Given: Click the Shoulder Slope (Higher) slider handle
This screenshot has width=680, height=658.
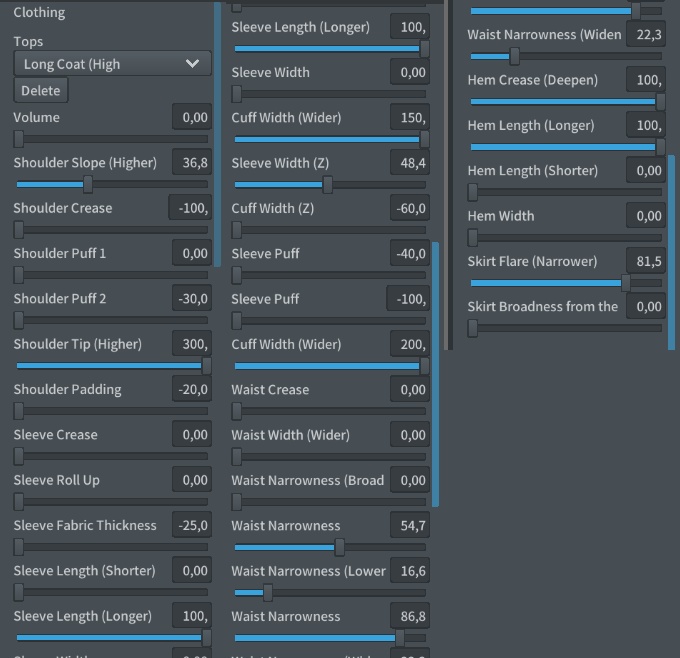Looking at the screenshot, I should click(x=88, y=184).
